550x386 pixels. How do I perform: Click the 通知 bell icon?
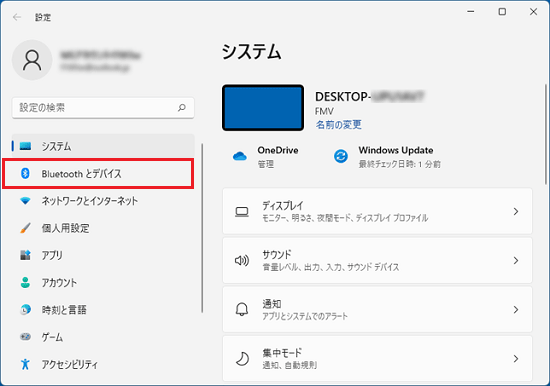242,310
